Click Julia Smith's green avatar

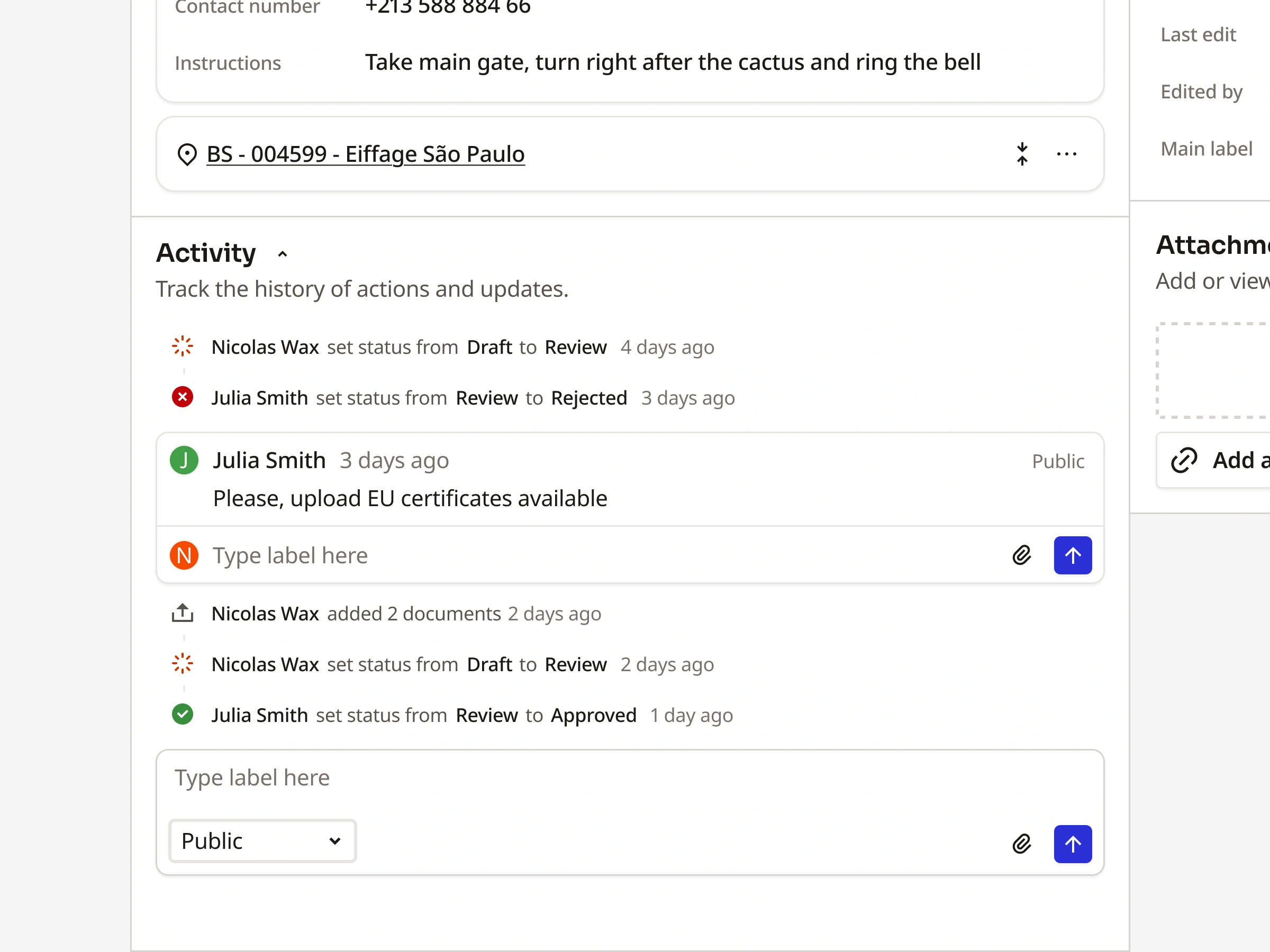coord(184,460)
